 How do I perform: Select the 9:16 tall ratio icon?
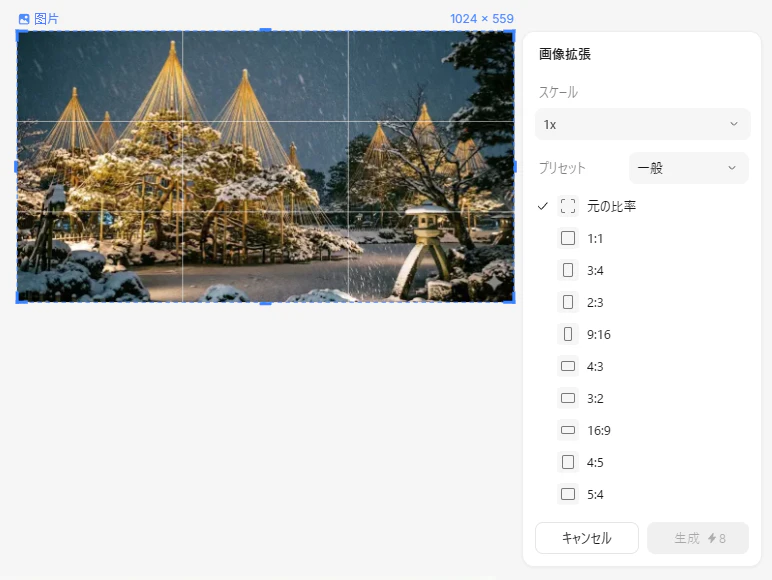(568, 334)
